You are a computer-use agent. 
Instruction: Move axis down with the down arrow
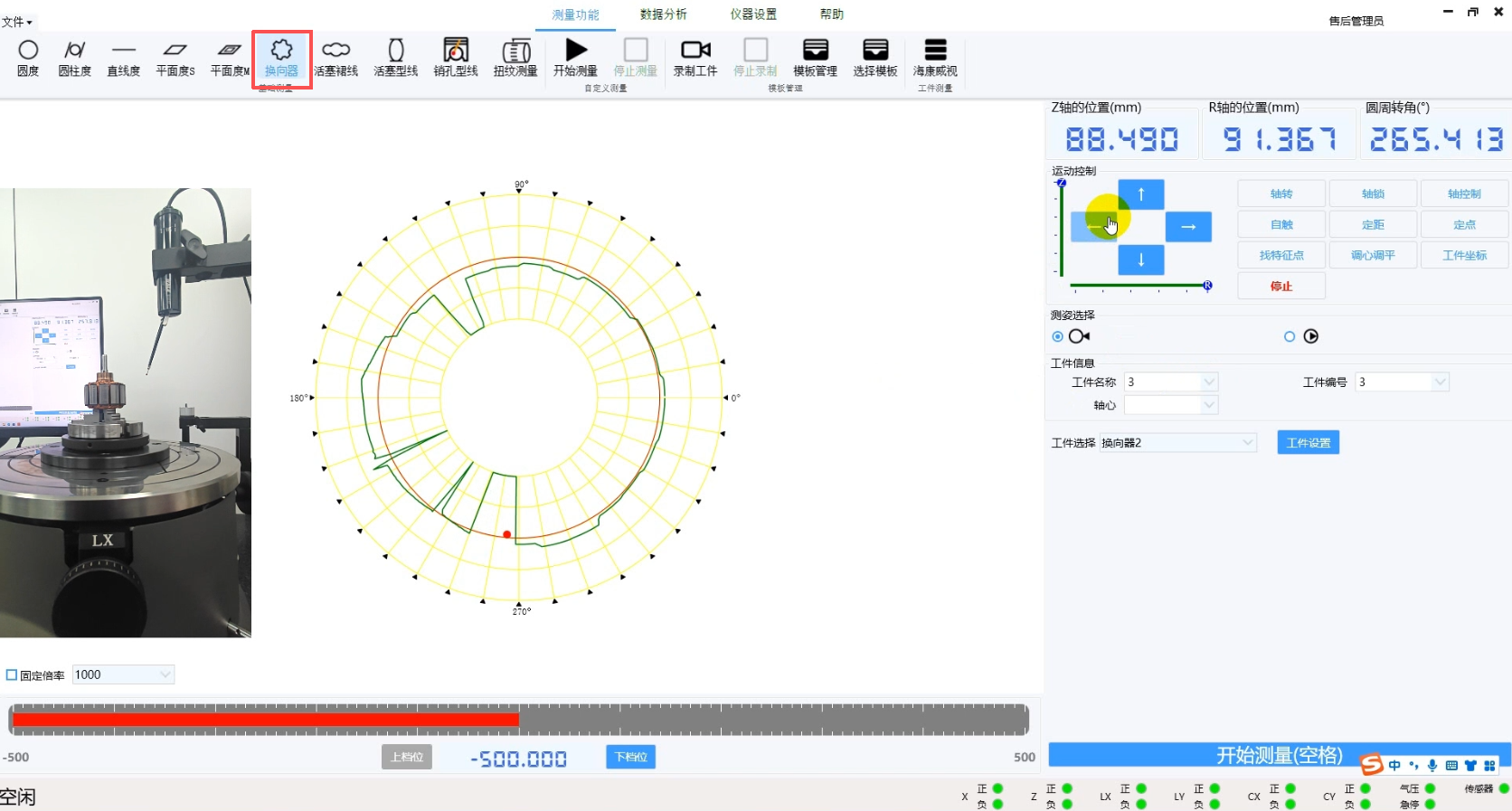tap(1141, 259)
